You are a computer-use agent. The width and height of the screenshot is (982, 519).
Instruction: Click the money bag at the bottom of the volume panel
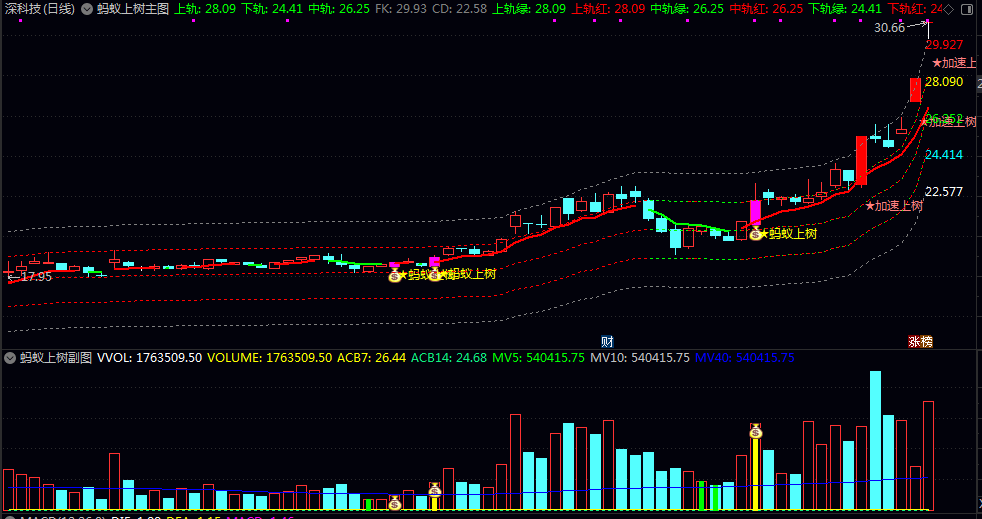pyautogui.click(x=395, y=503)
